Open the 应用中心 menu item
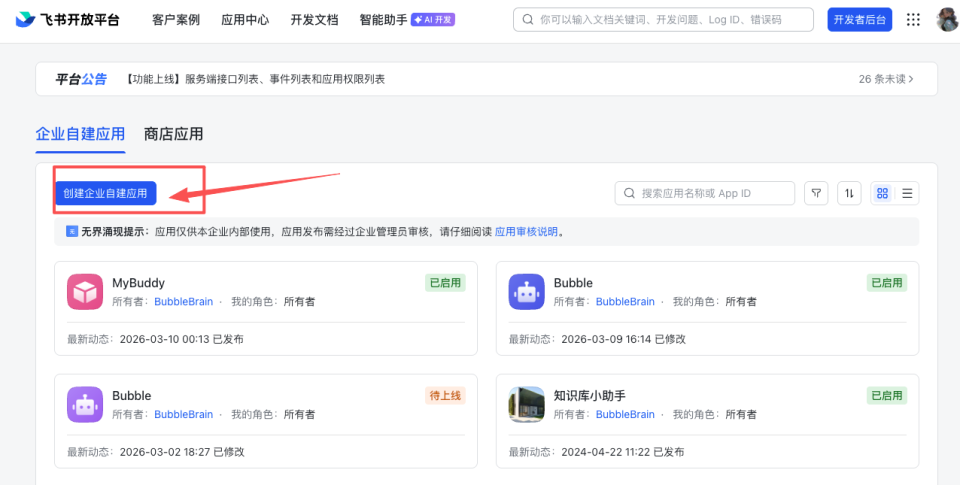Screen dimensions: 960x485 point(245,20)
